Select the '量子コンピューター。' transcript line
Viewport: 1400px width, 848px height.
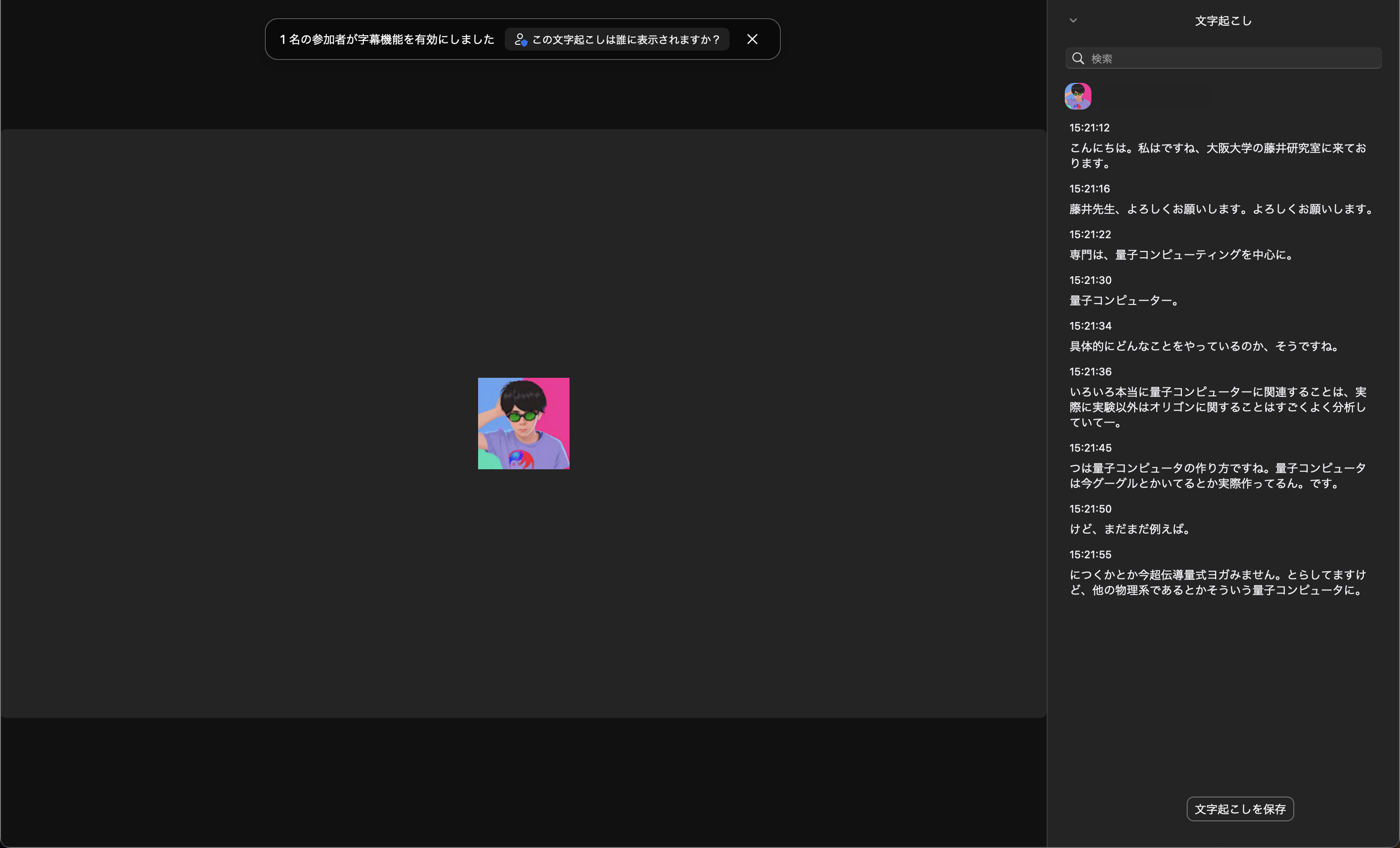coord(1125,301)
